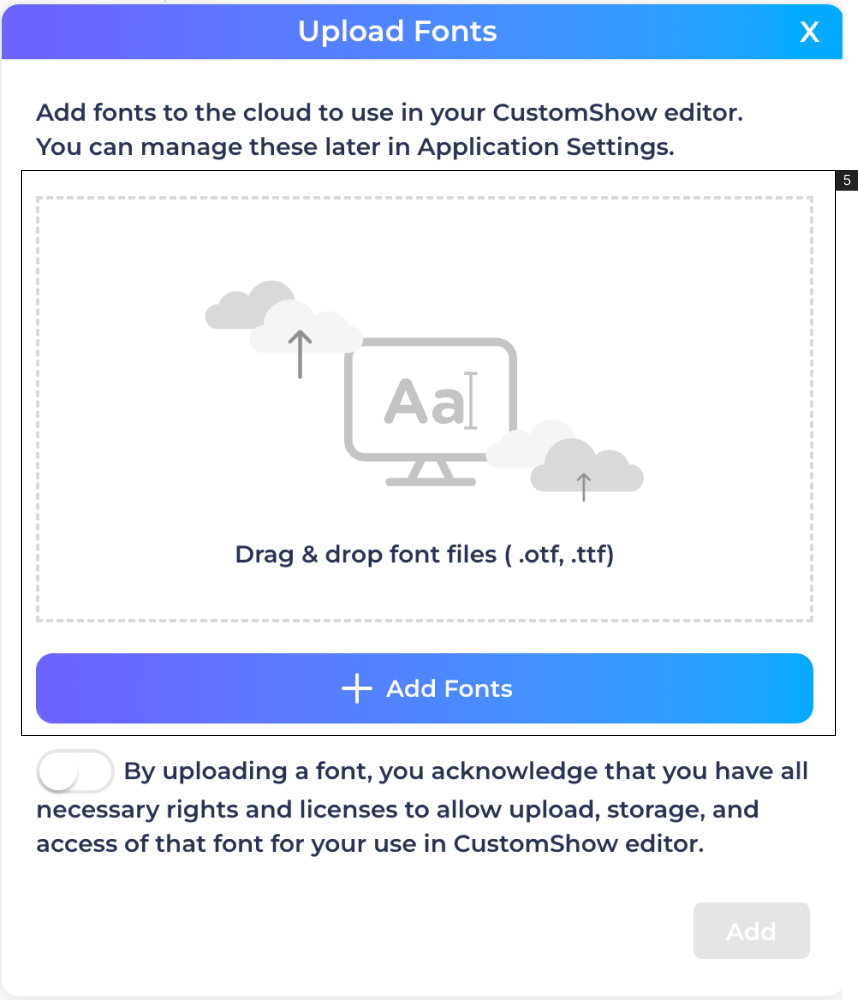
Task: Click the Drag & drop font files text
Action: point(424,554)
